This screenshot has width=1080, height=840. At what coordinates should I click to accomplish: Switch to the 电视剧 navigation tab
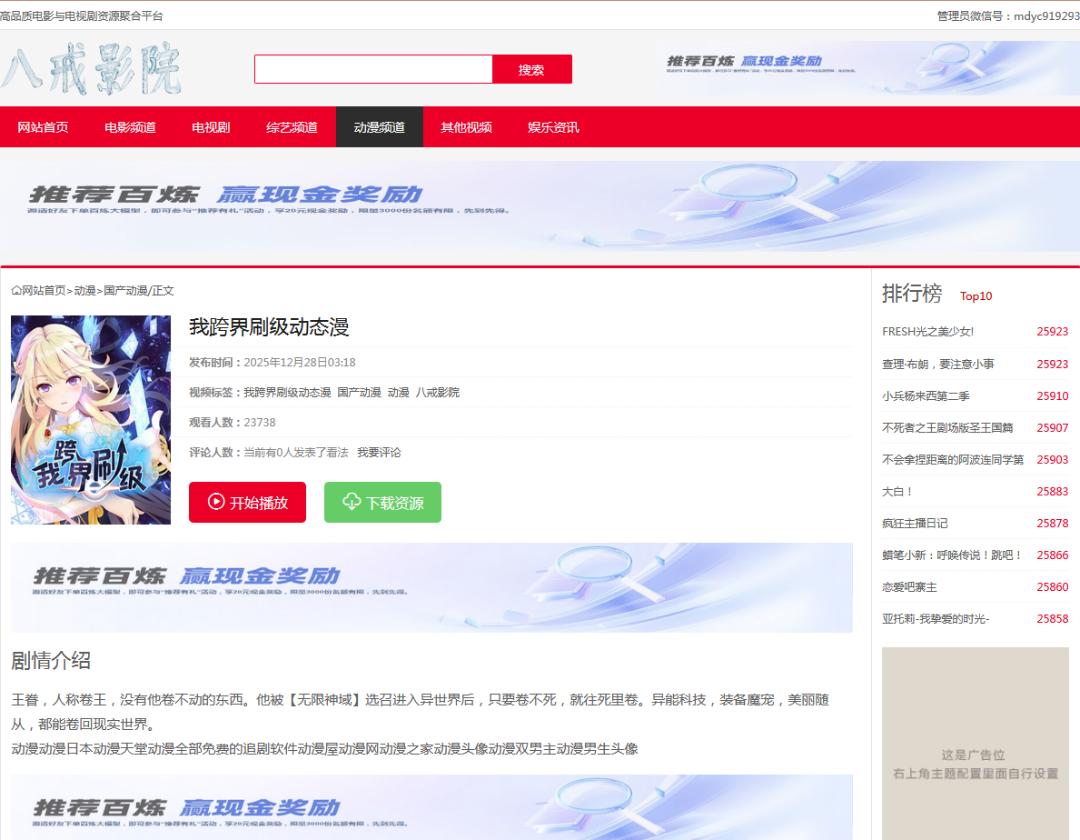point(210,127)
